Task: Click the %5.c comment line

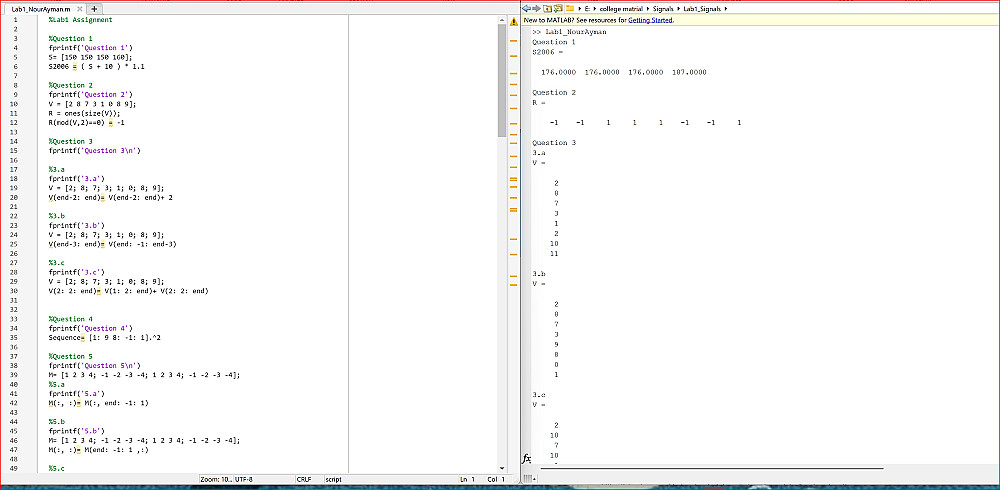Action: (57, 468)
